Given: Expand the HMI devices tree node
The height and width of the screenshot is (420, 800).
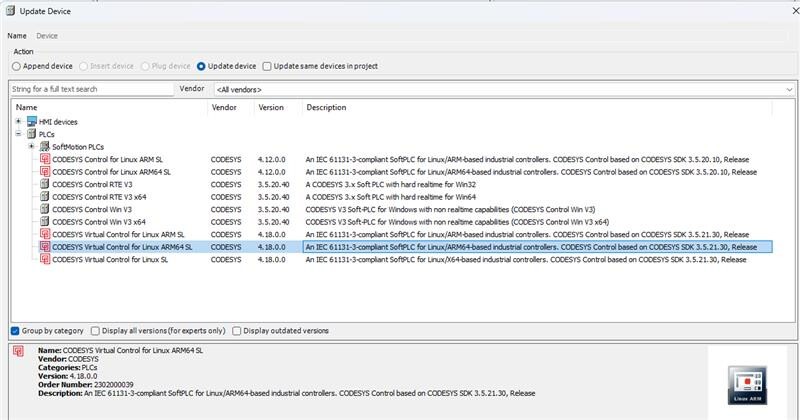Looking at the screenshot, I should pyautogui.click(x=18, y=121).
